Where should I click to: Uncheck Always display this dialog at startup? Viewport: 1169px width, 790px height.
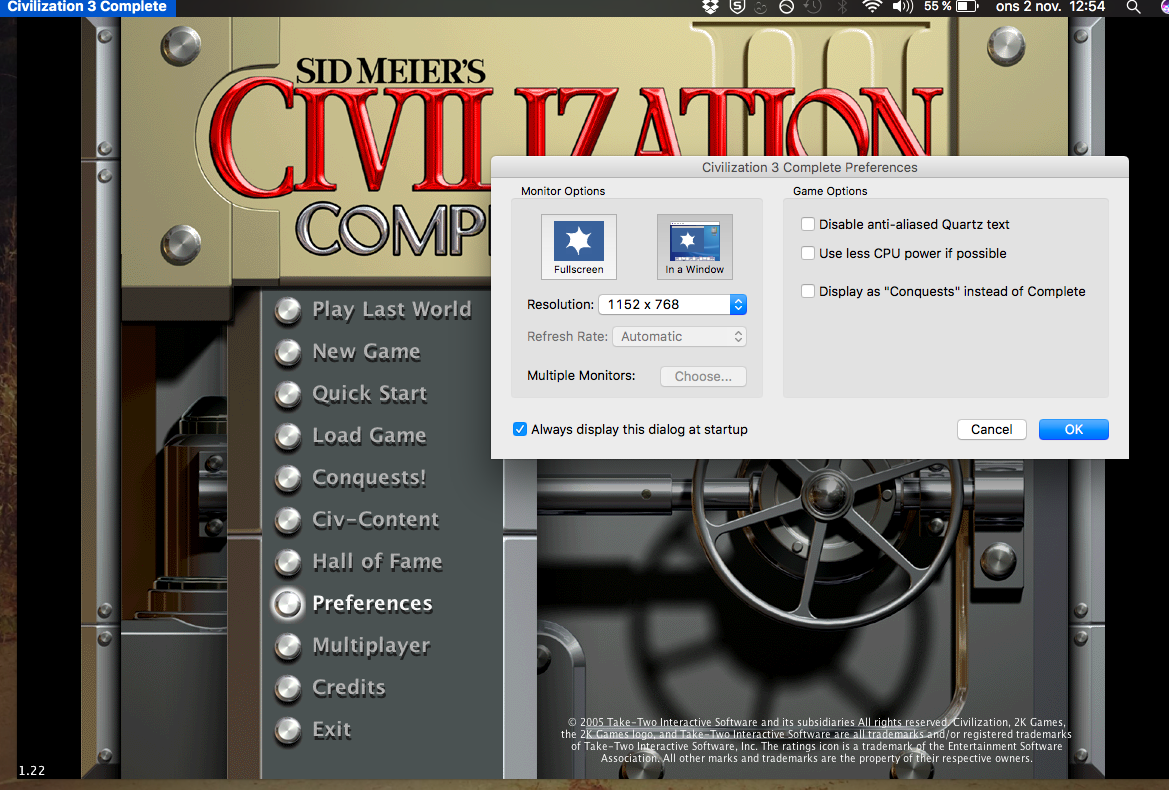pyautogui.click(x=520, y=429)
